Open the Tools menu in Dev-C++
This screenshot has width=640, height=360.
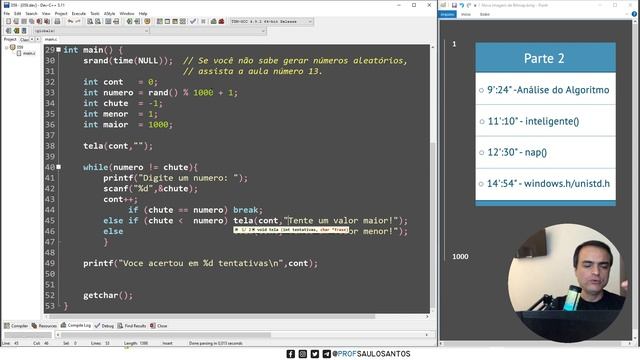click(x=95, y=13)
